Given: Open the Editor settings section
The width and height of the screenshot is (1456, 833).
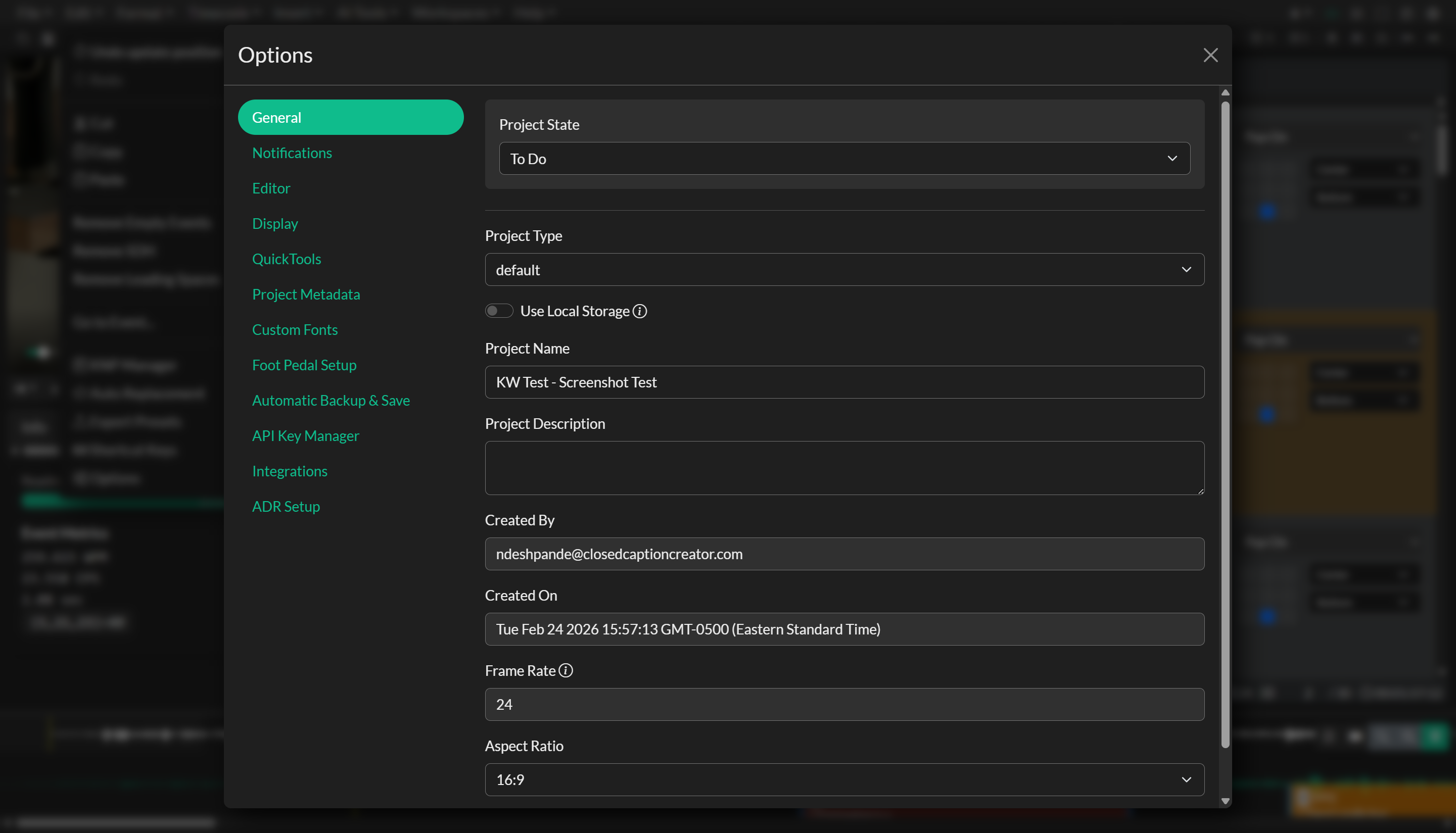Looking at the screenshot, I should tap(271, 188).
